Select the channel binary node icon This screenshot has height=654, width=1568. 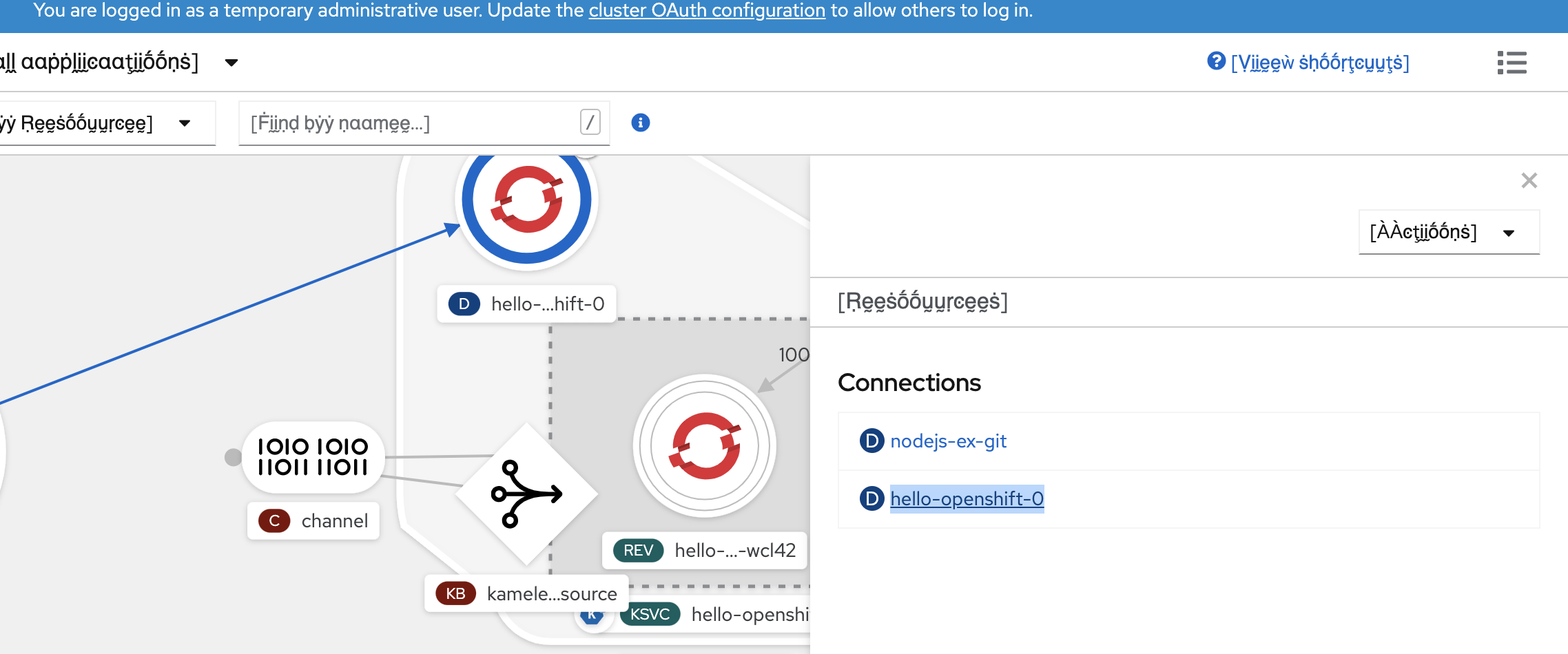[x=313, y=457]
